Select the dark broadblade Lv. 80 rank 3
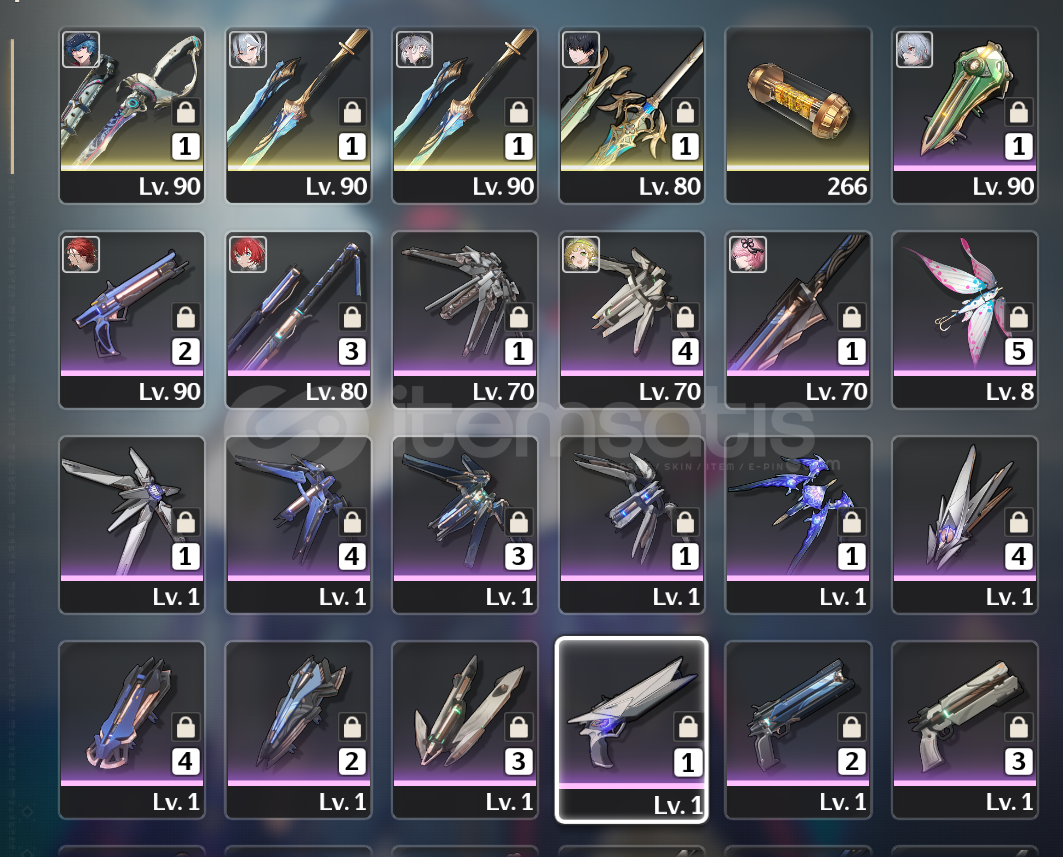Viewport: 1063px width, 857px height. [298, 320]
